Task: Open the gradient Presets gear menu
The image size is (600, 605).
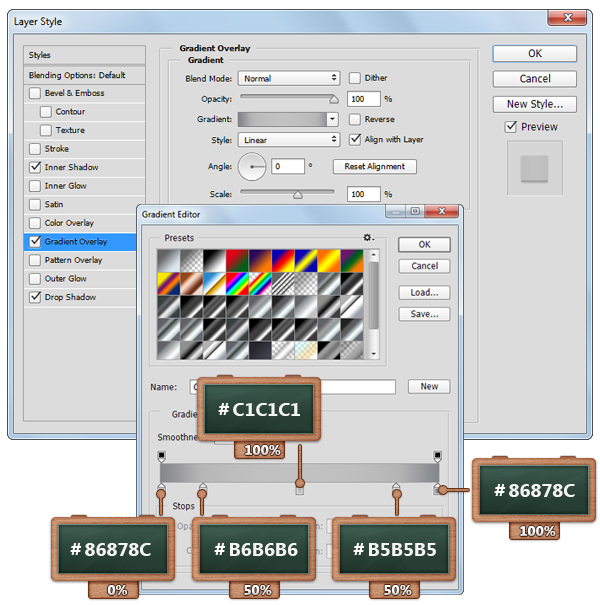Action: 368,238
